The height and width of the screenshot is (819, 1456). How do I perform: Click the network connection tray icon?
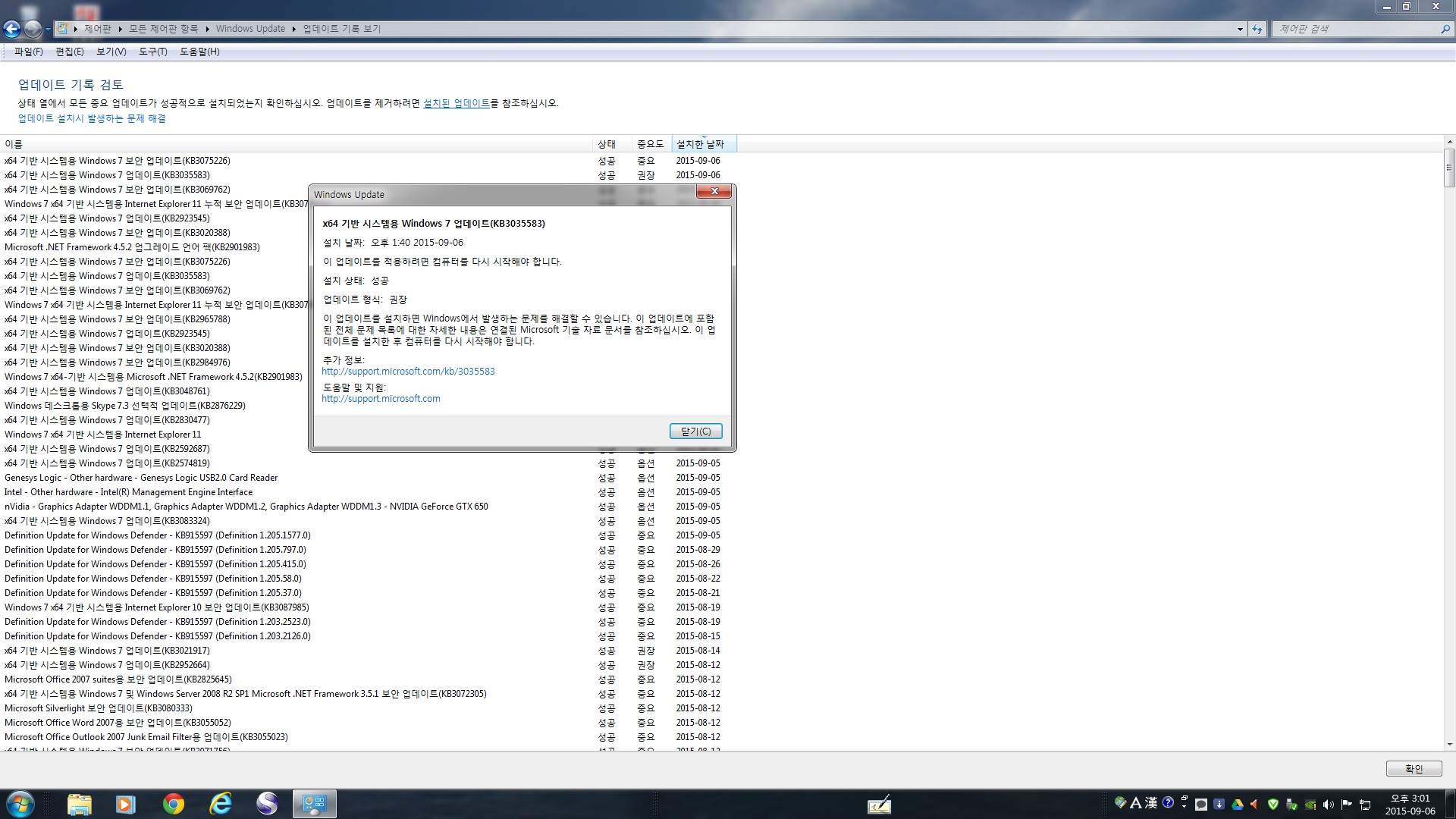[1365, 805]
